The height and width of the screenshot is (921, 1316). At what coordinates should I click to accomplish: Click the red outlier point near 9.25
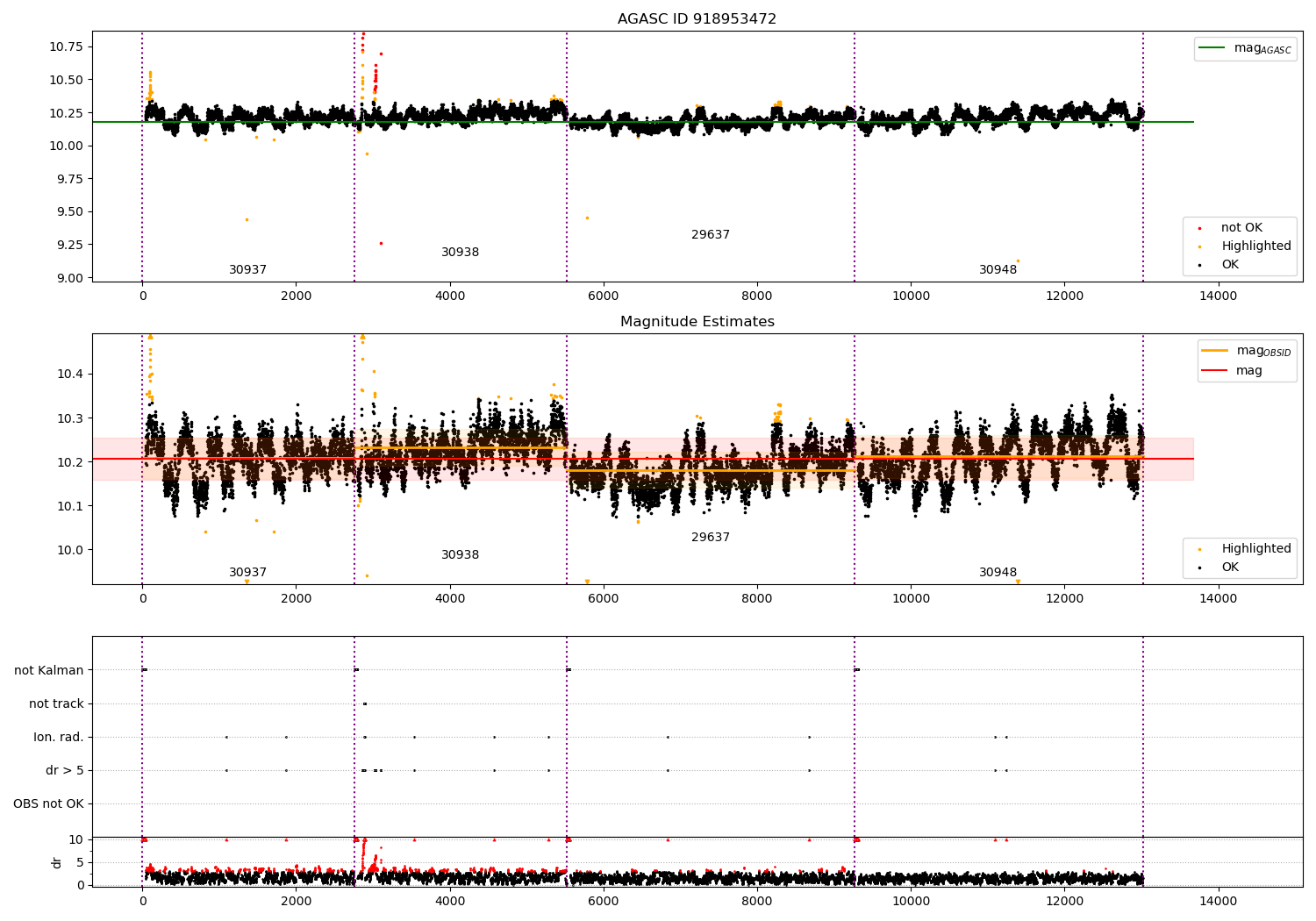(x=381, y=243)
